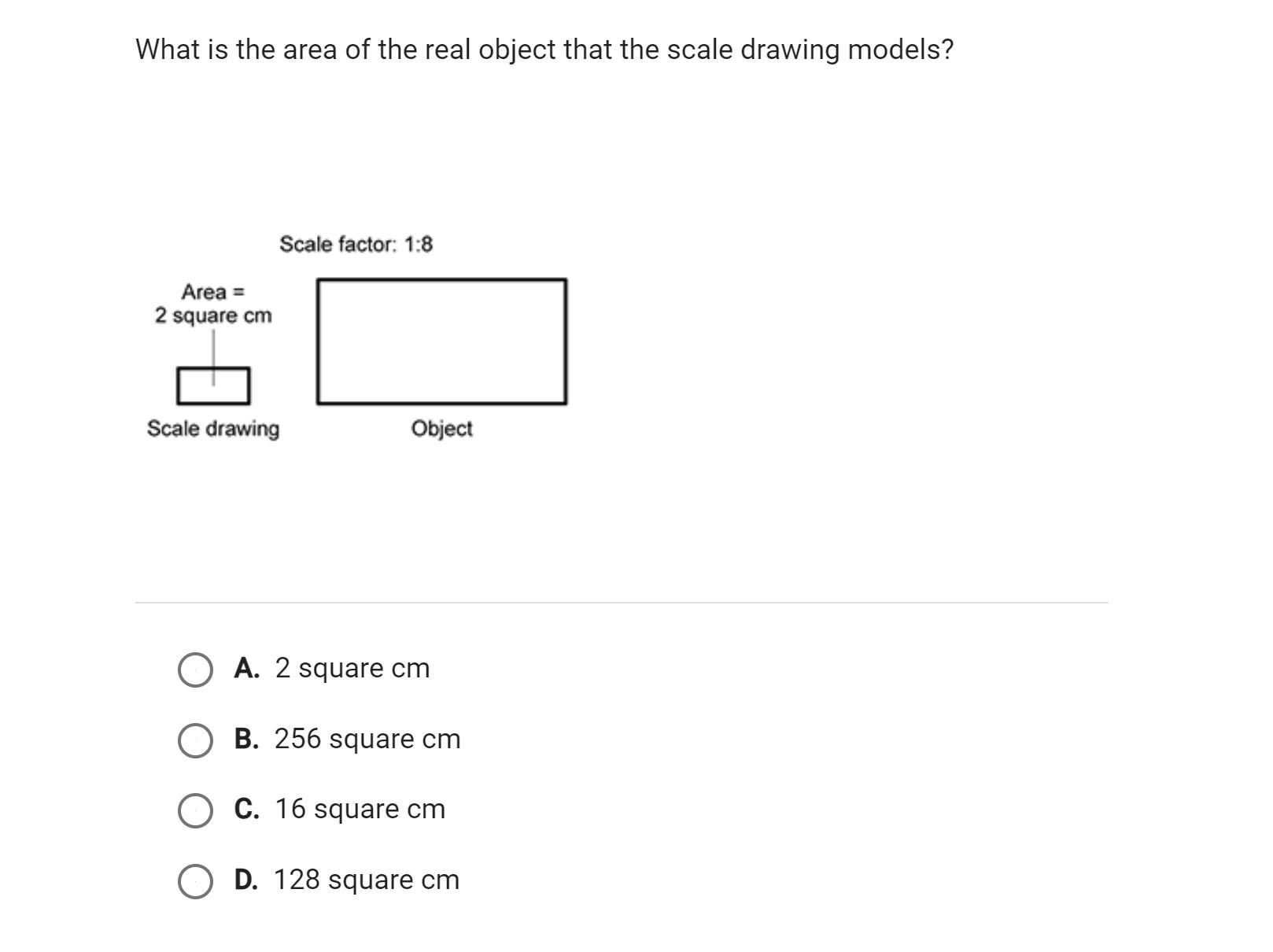Click the bold letter 'B.' label
This screenshot has width=1273, height=952.
246,739
